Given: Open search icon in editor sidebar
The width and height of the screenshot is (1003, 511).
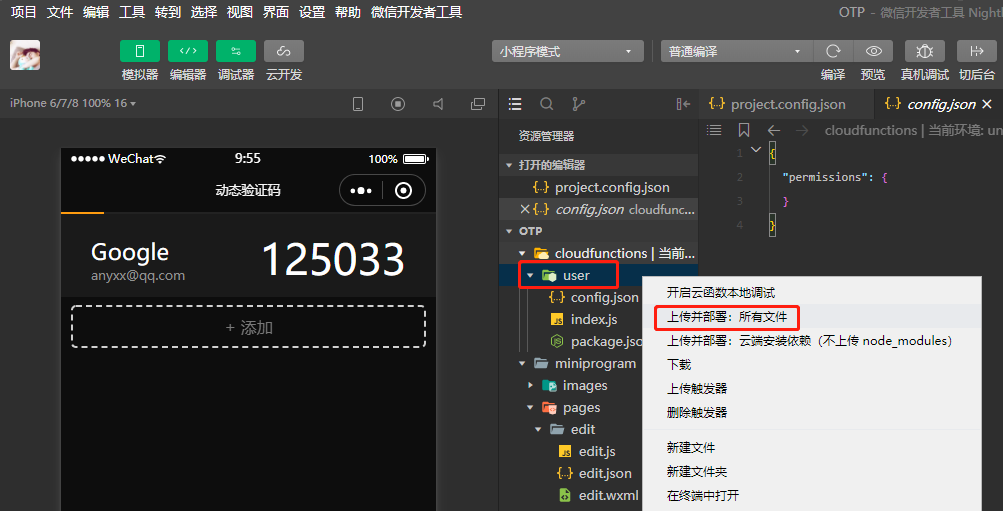Looking at the screenshot, I should (x=547, y=104).
